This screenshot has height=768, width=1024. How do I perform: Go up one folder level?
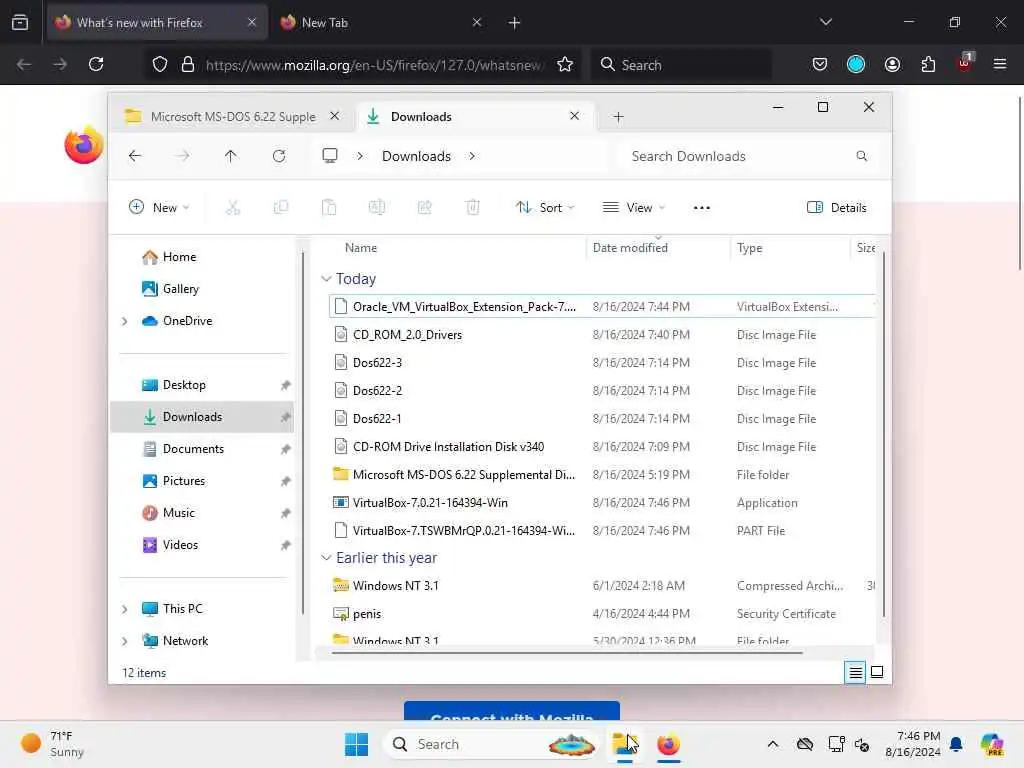231,156
